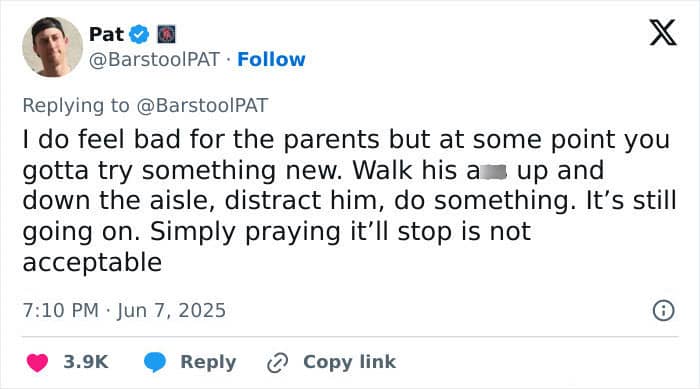This screenshot has height=389, width=700.
Task: Click the X logo icon
Action: coord(663,32)
